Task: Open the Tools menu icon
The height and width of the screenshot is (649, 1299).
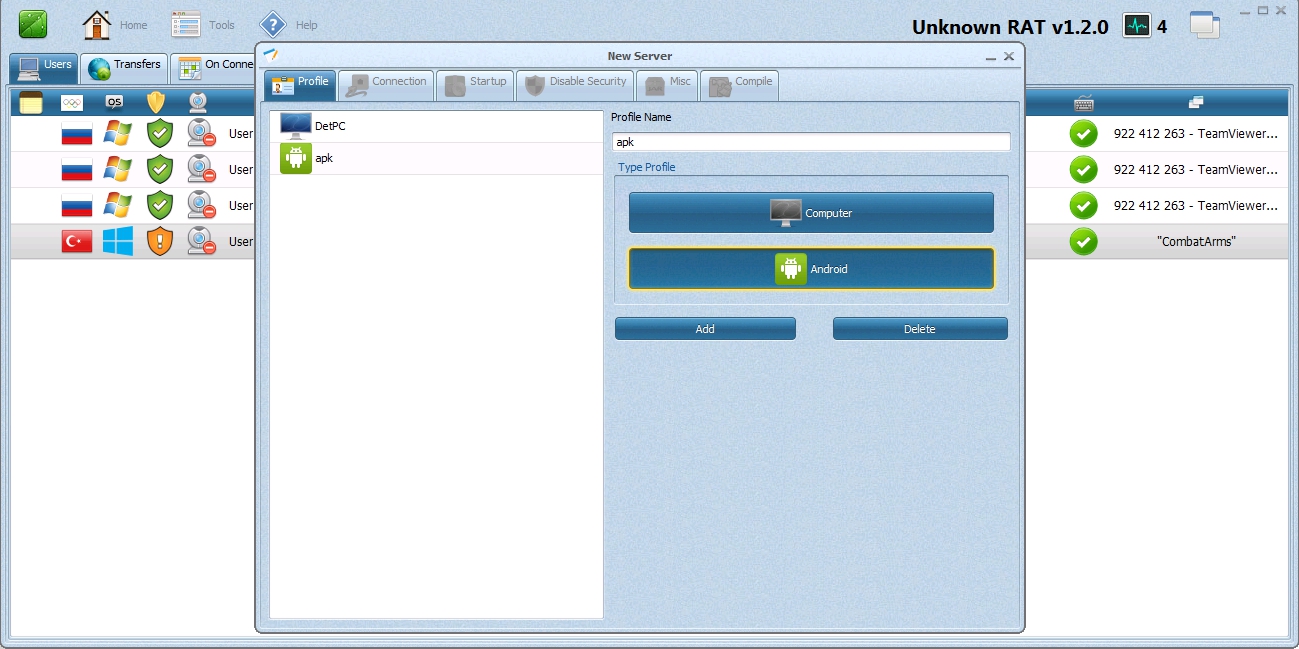Action: click(x=186, y=25)
